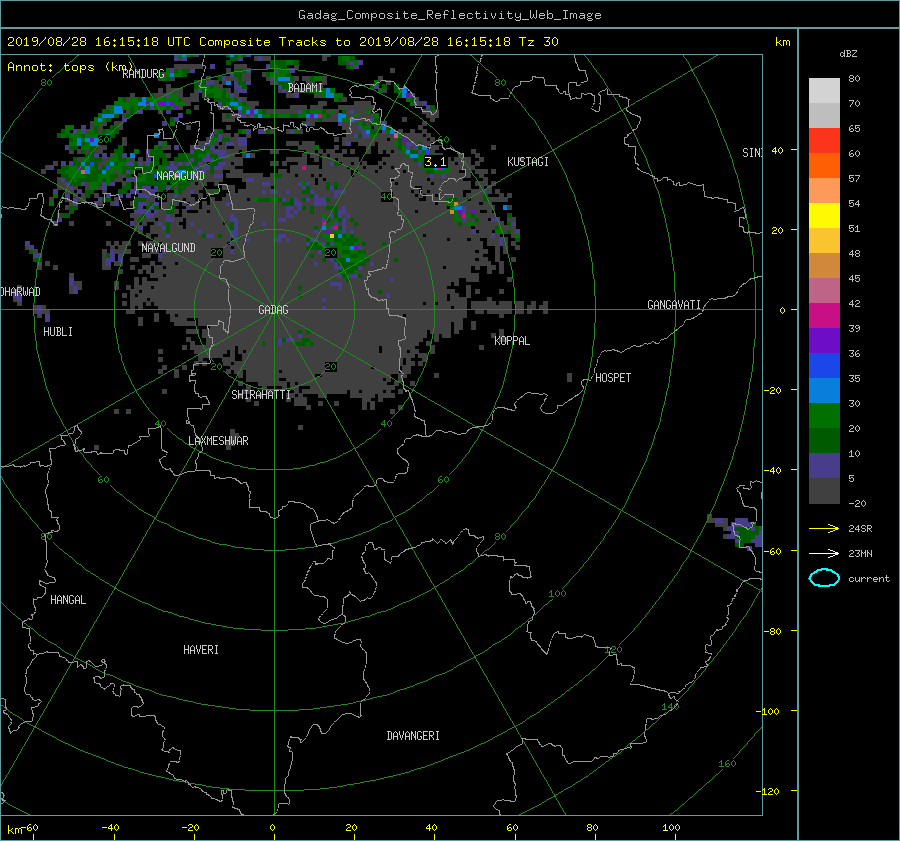The image size is (900, 841).
Task: Click the yellow 24SR arrow legend icon
Action: [824, 528]
